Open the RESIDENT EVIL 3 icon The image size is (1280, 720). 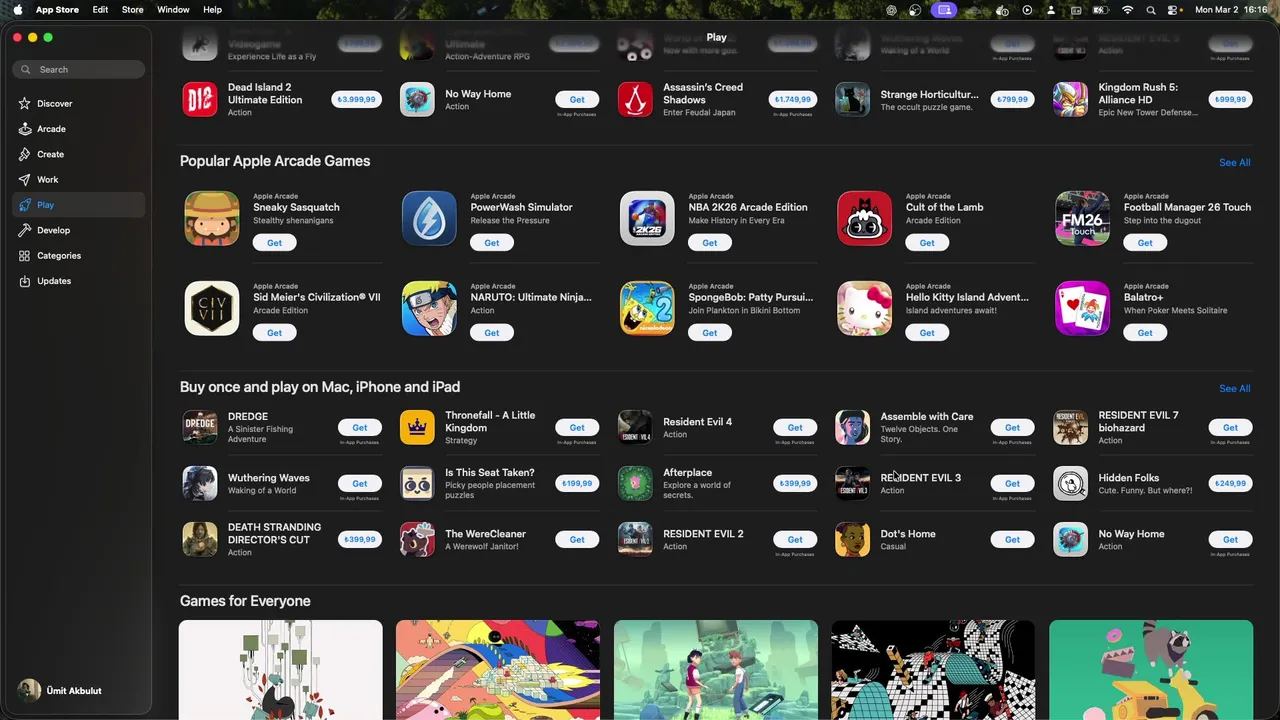pyautogui.click(x=852, y=483)
